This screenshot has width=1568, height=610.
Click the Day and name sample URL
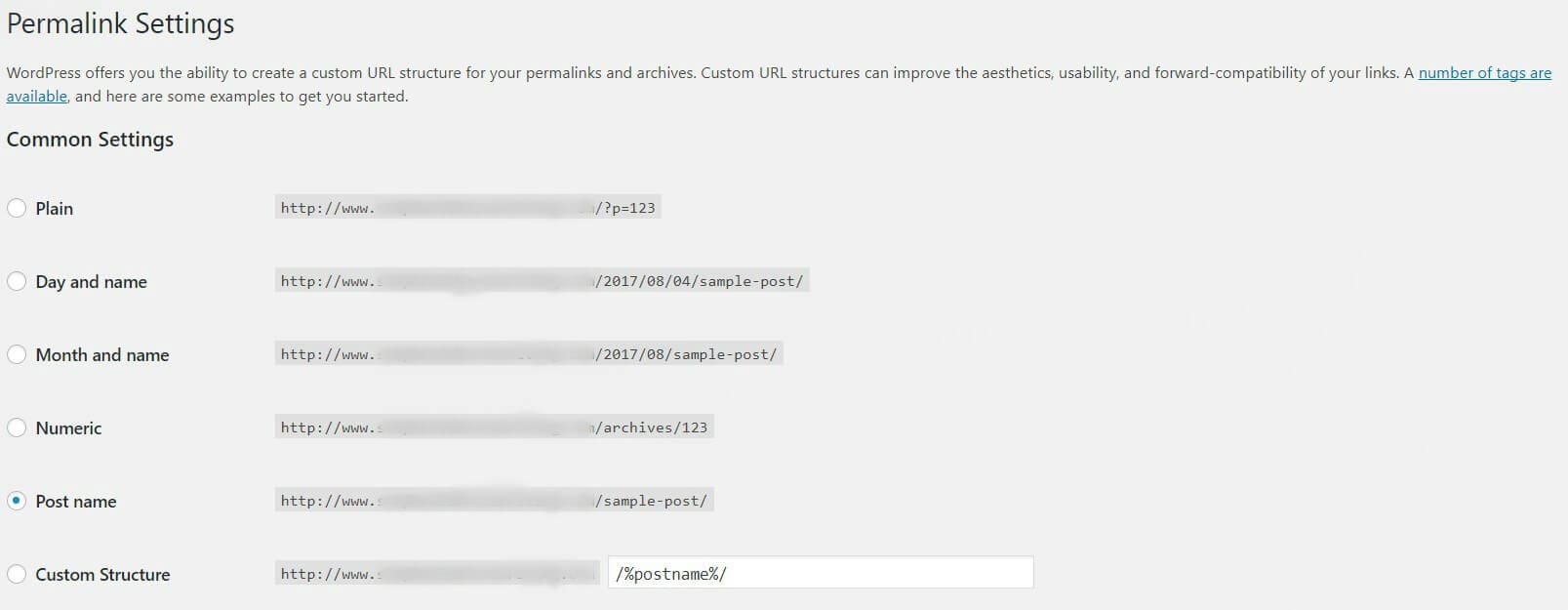click(542, 280)
